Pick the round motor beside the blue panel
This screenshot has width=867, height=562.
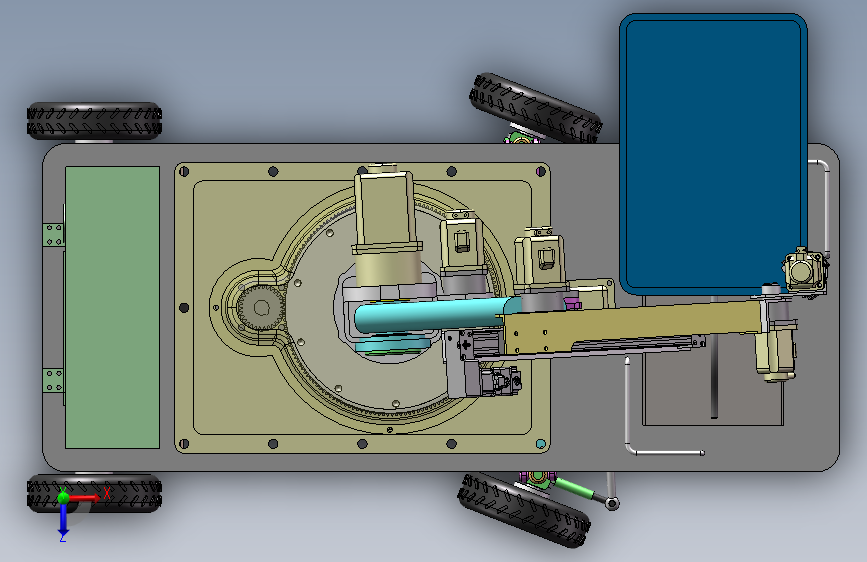pyautogui.click(x=803, y=271)
